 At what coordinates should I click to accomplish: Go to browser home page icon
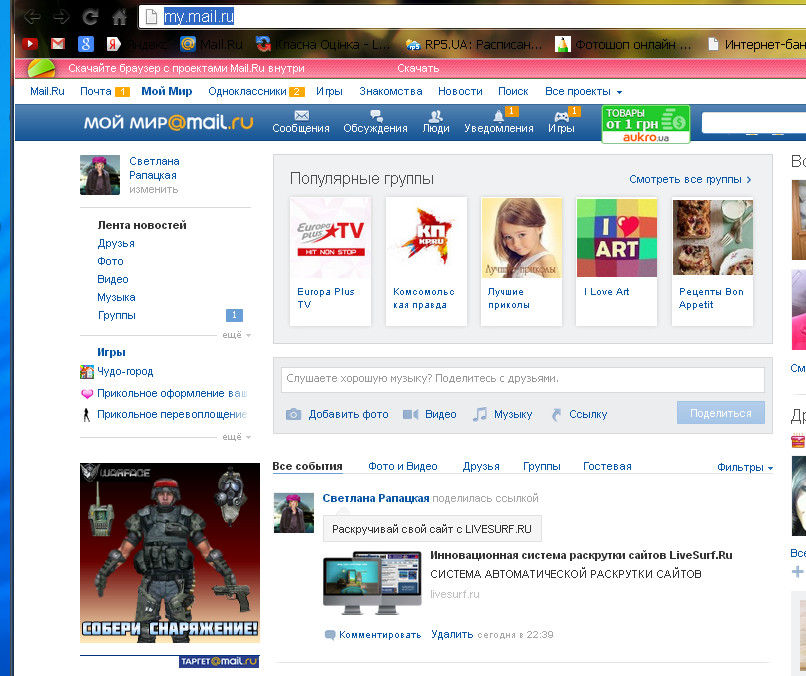click(120, 17)
